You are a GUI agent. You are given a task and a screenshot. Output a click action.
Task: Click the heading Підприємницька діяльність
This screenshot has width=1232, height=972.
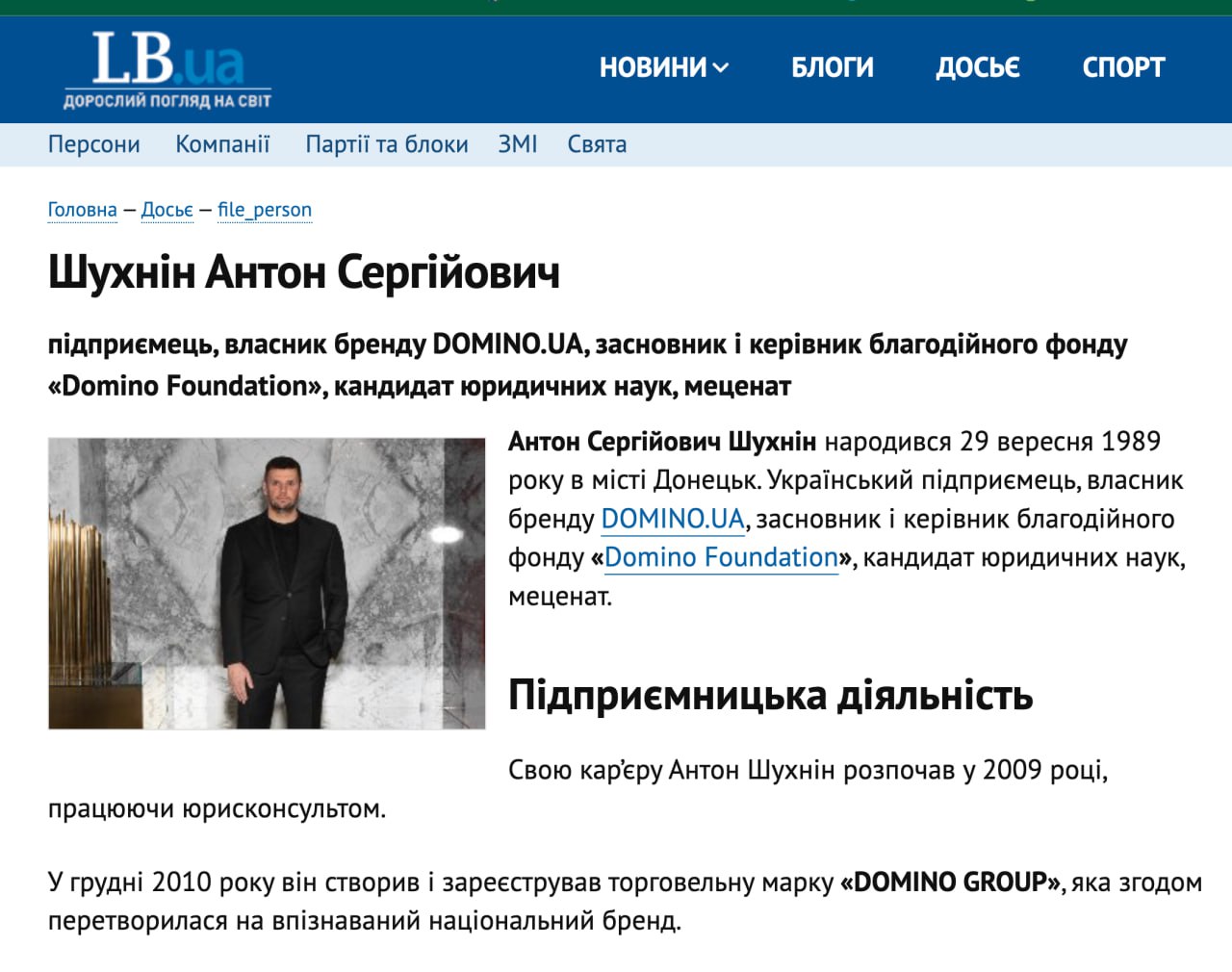click(x=771, y=695)
